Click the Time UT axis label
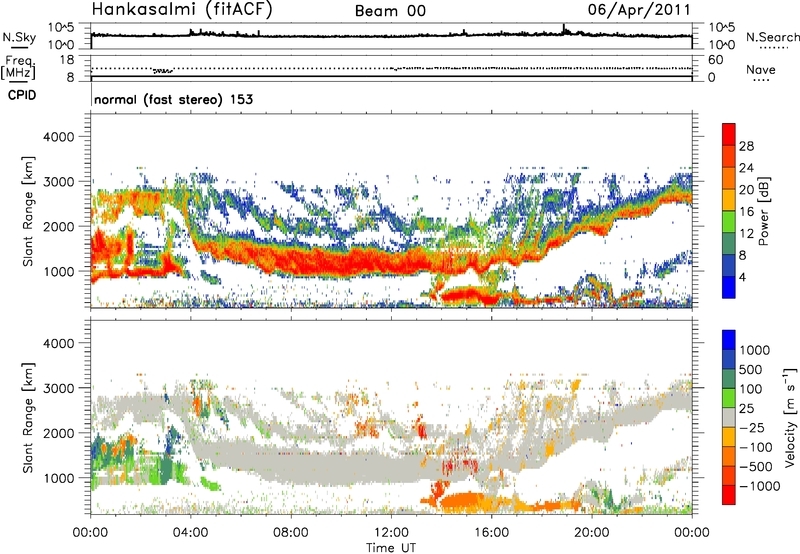 pos(391,548)
